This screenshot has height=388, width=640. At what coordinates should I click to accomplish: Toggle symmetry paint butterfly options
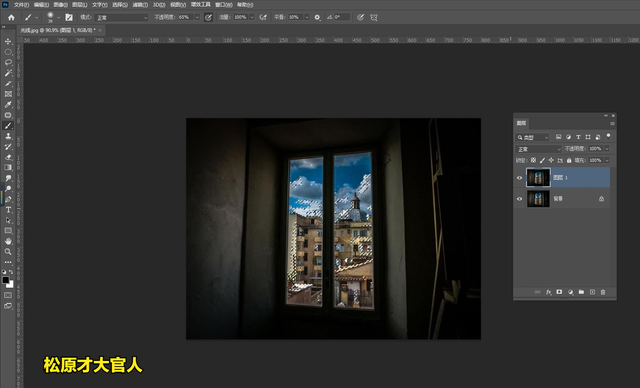pos(374,18)
